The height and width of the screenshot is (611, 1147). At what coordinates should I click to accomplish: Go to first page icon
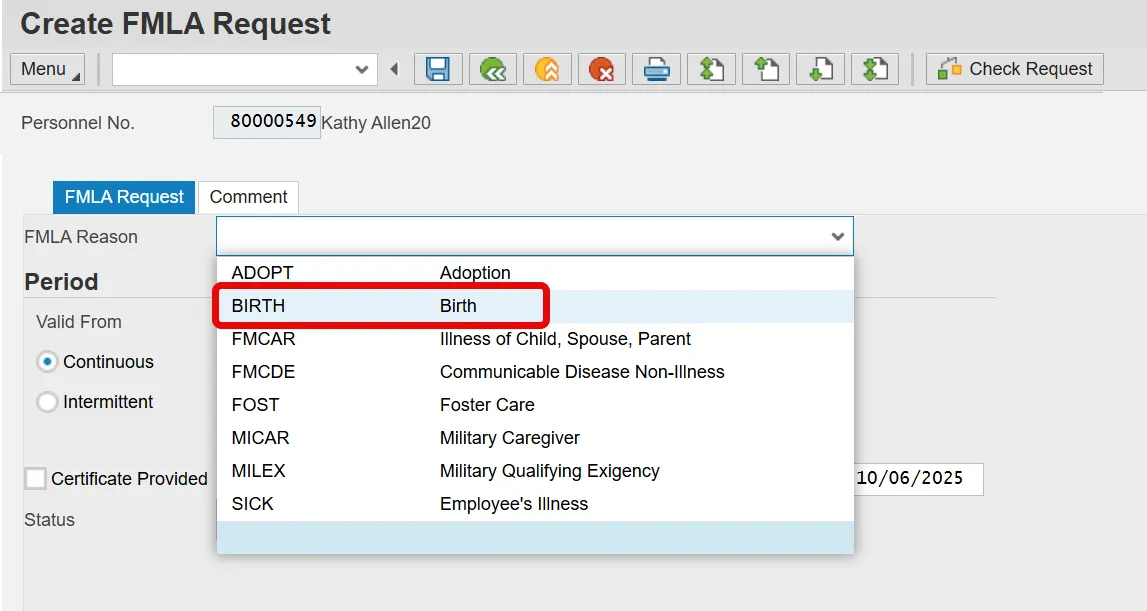point(711,69)
